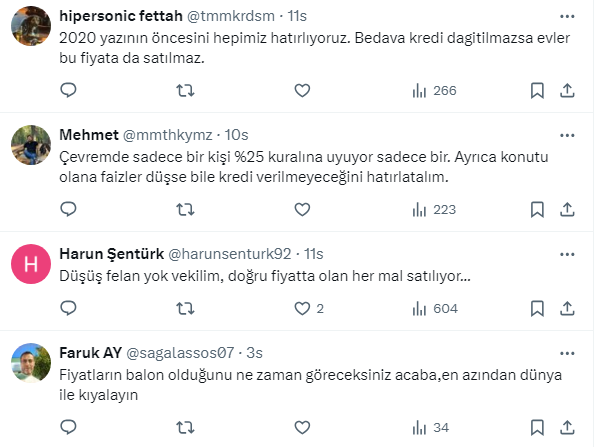Reply to Mehmet's tweet

pos(69,209)
